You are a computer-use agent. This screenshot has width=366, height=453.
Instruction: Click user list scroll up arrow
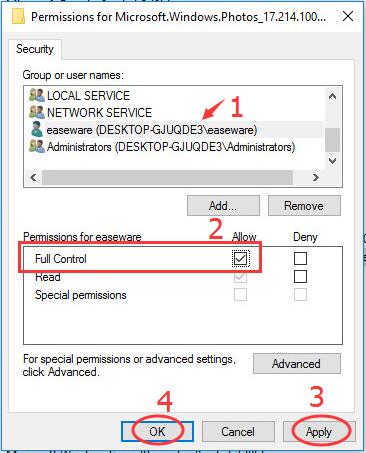click(332, 97)
